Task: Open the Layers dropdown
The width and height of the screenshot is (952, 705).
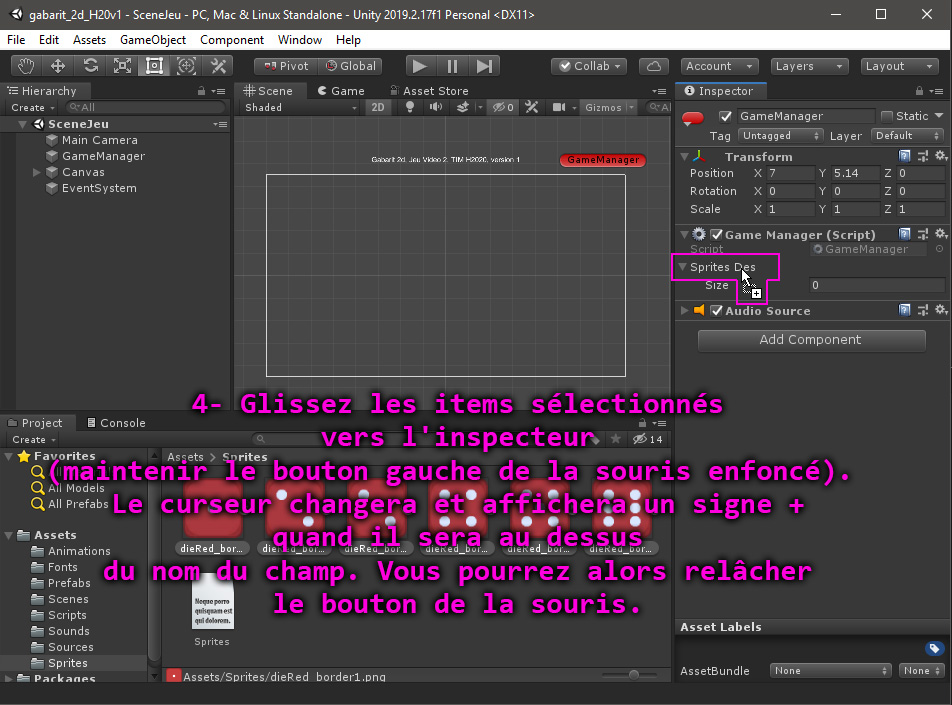Action: click(x=809, y=66)
